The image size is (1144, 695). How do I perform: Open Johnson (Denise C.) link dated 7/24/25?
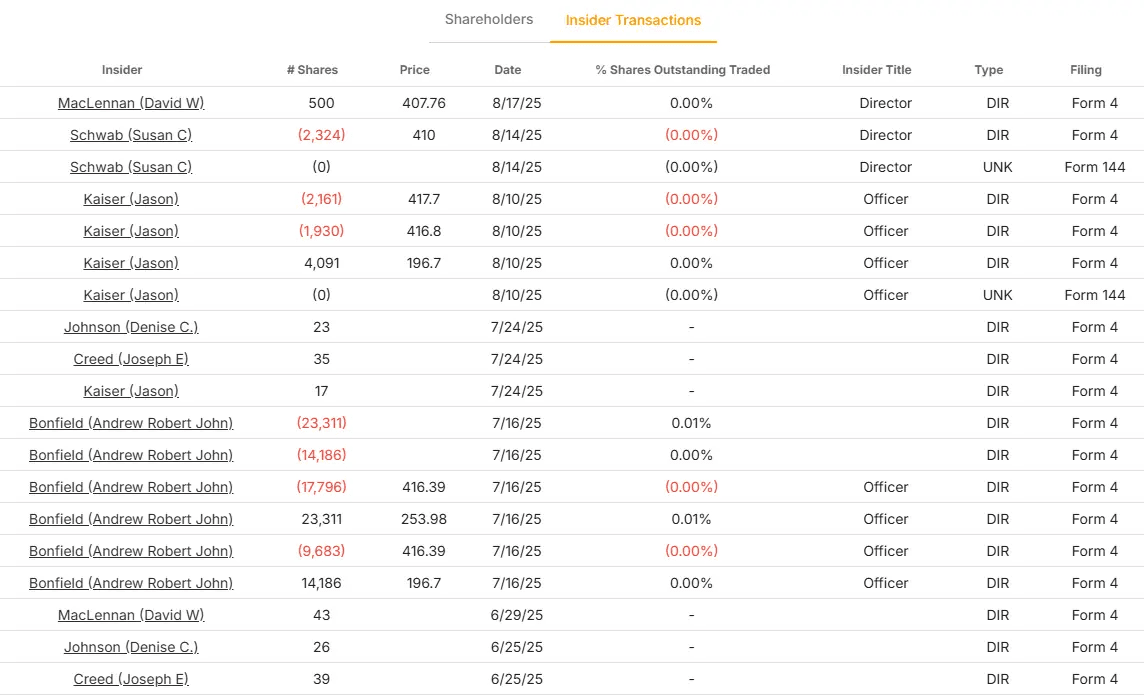[131, 327]
